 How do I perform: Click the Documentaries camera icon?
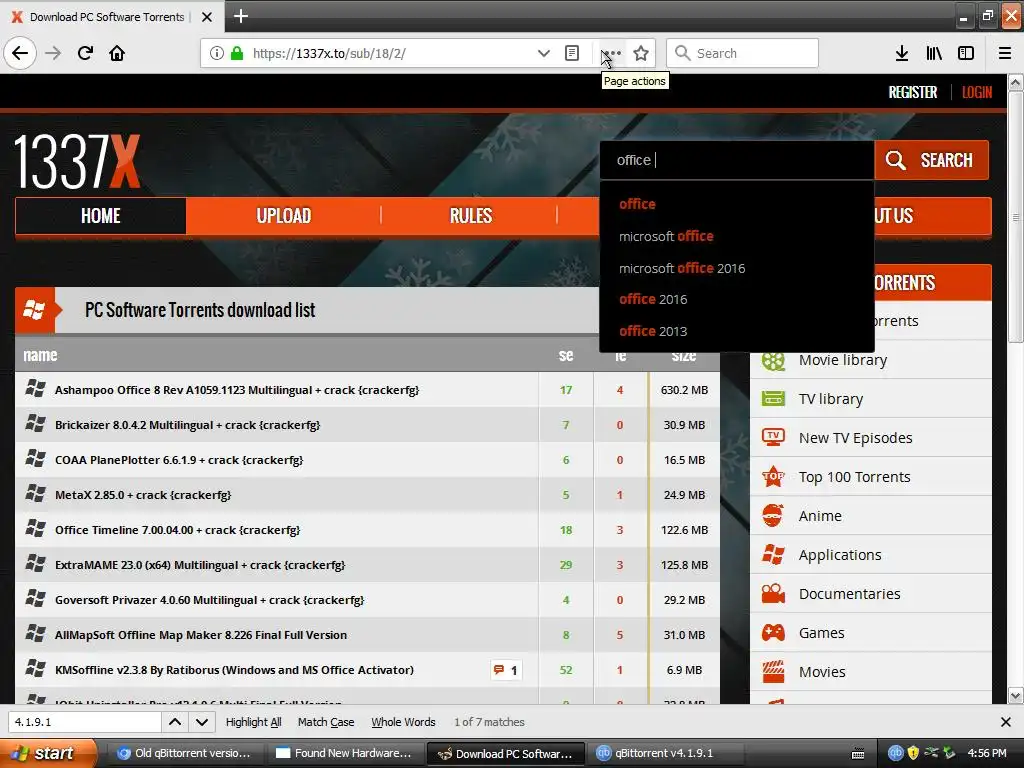773,594
